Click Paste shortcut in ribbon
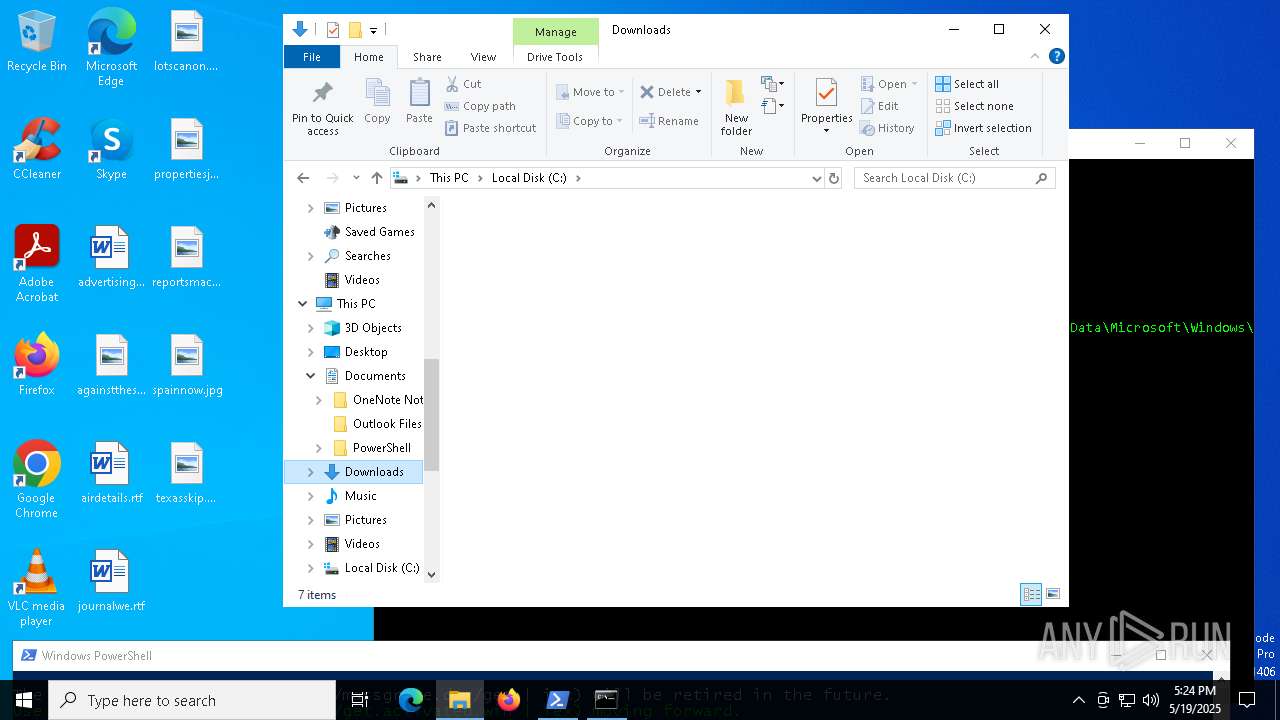Image resolution: width=1280 pixels, height=720 pixels. 490,128
